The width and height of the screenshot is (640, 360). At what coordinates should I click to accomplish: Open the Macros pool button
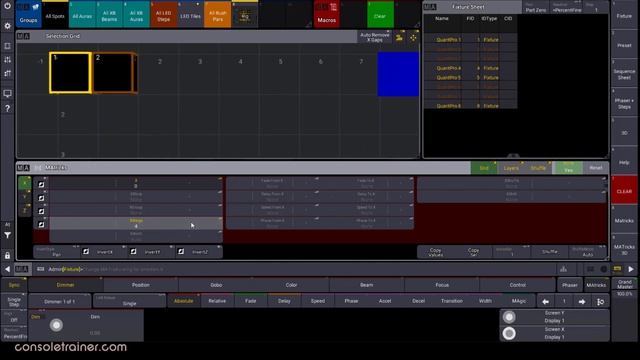pyautogui.click(x=327, y=14)
